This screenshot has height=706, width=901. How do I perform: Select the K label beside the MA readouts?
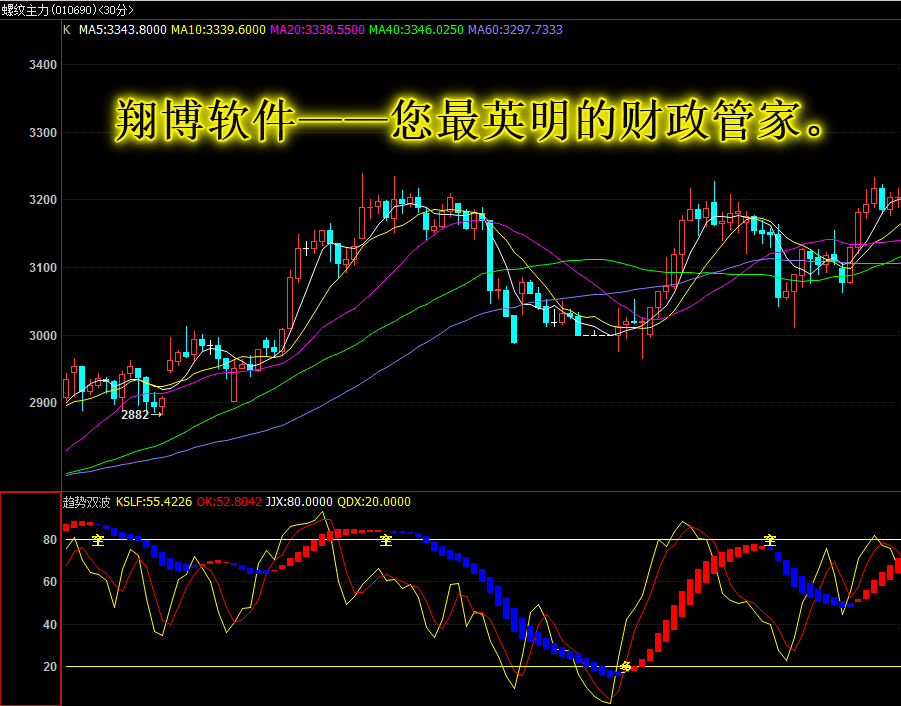coord(67,30)
